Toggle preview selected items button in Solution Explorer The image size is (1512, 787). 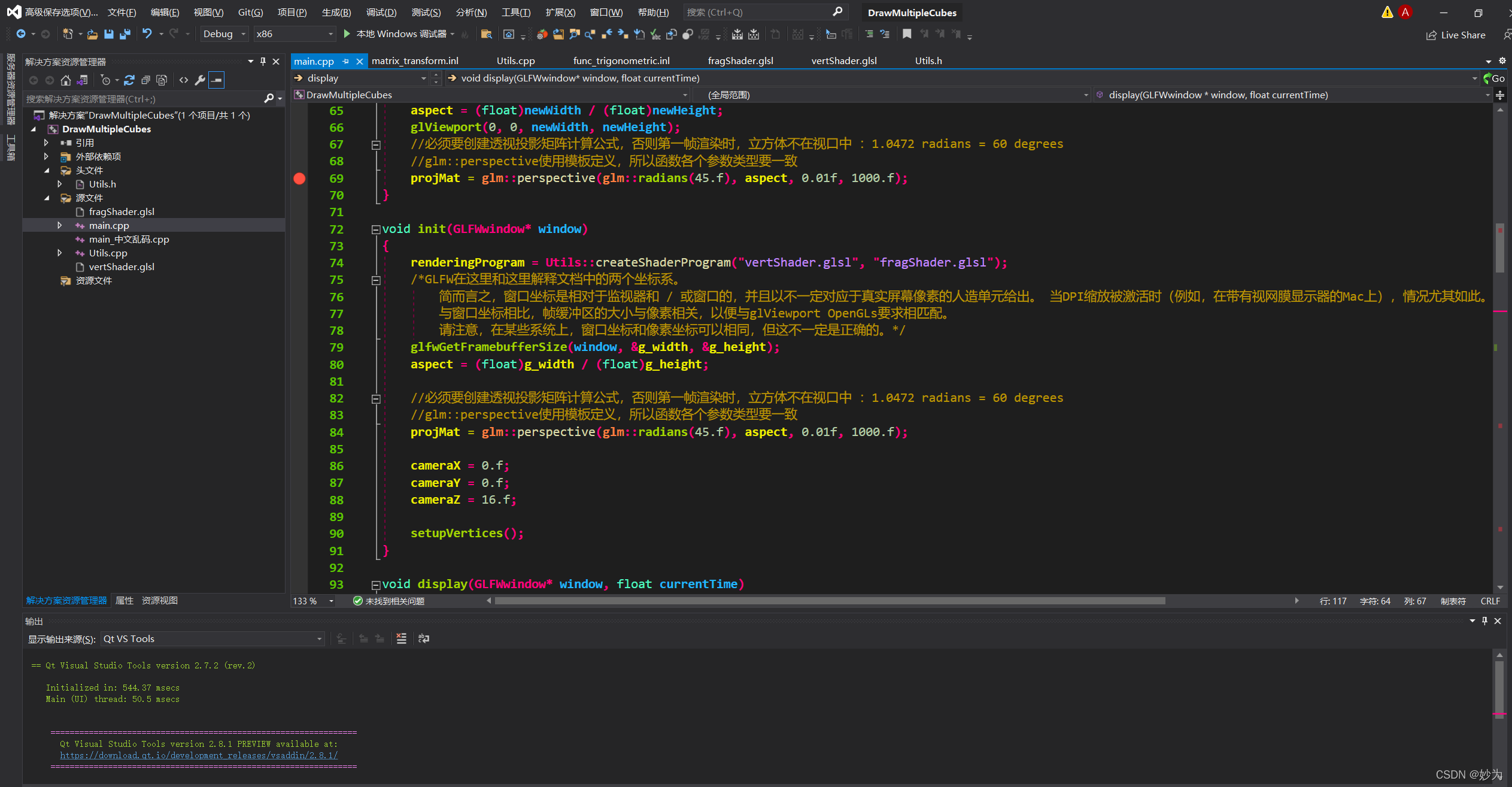coord(217,80)
